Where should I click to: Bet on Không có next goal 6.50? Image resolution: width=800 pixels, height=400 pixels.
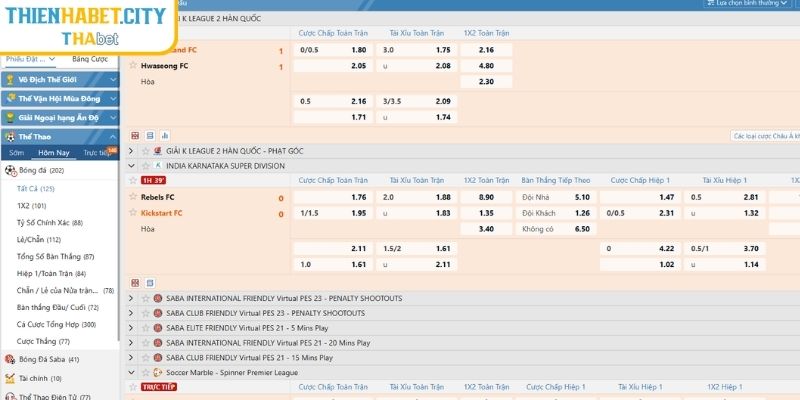tap(556, 229)
